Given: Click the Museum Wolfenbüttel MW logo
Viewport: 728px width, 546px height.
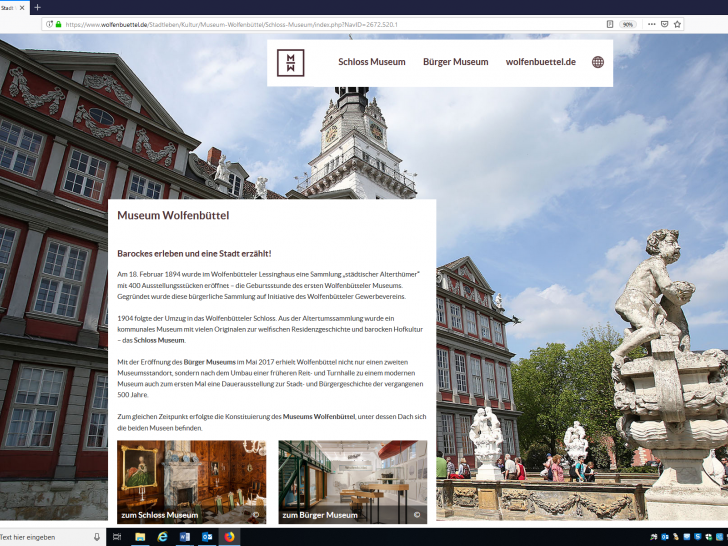Looking at the screenshot, I should pyautogui.click(x=291, y=63).
